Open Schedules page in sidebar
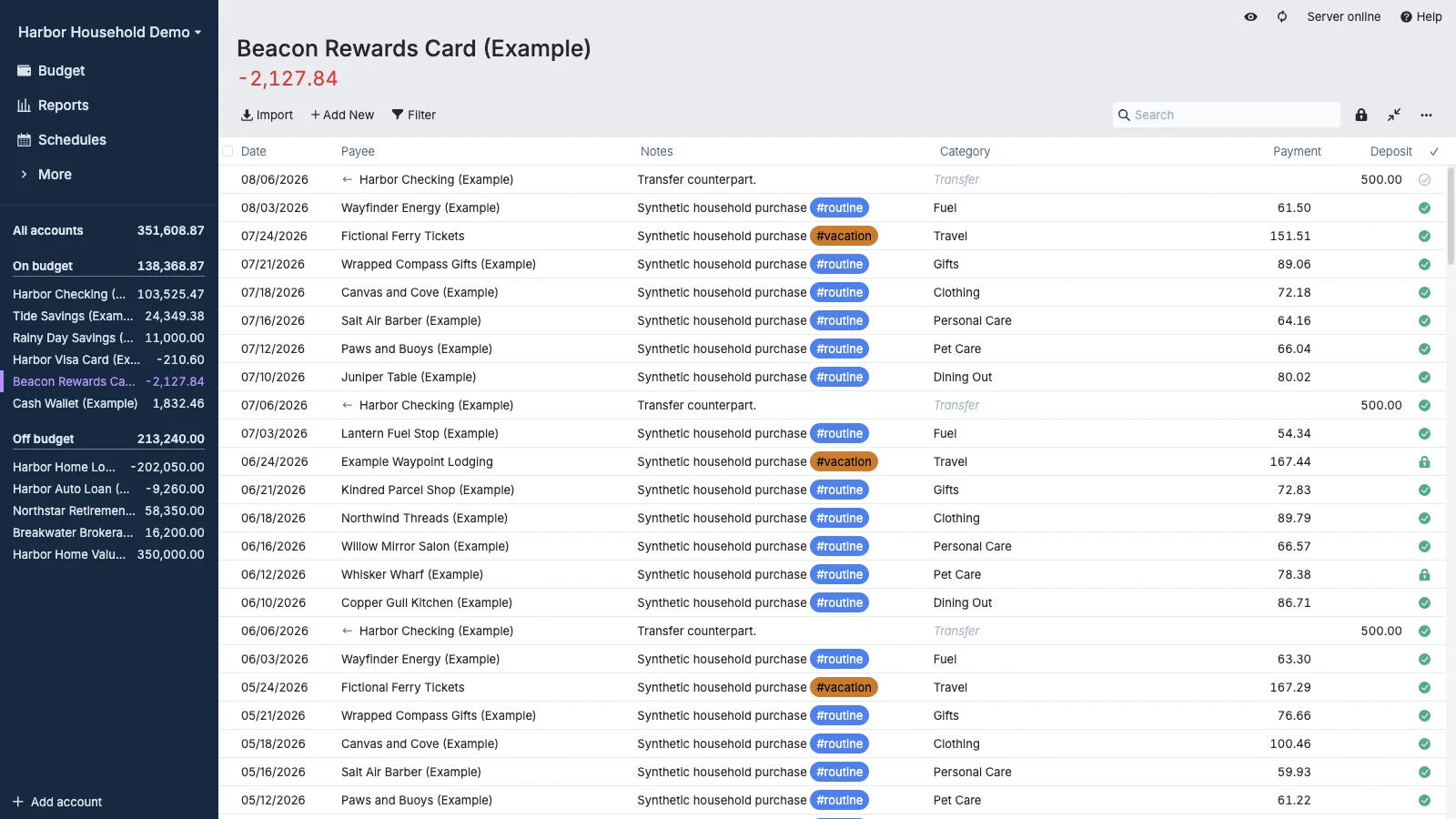Viewport: 1456px width, 819px height. click(x=109, y=139)
